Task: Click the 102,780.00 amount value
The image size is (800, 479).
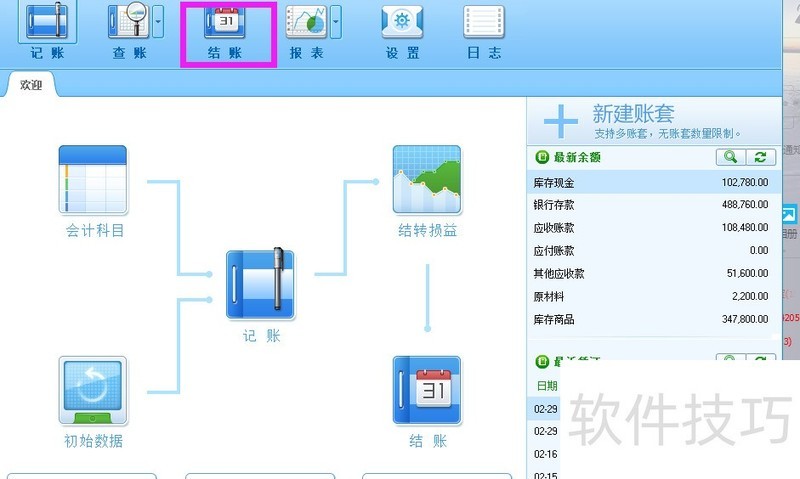Action: click(x=745, y=182)
